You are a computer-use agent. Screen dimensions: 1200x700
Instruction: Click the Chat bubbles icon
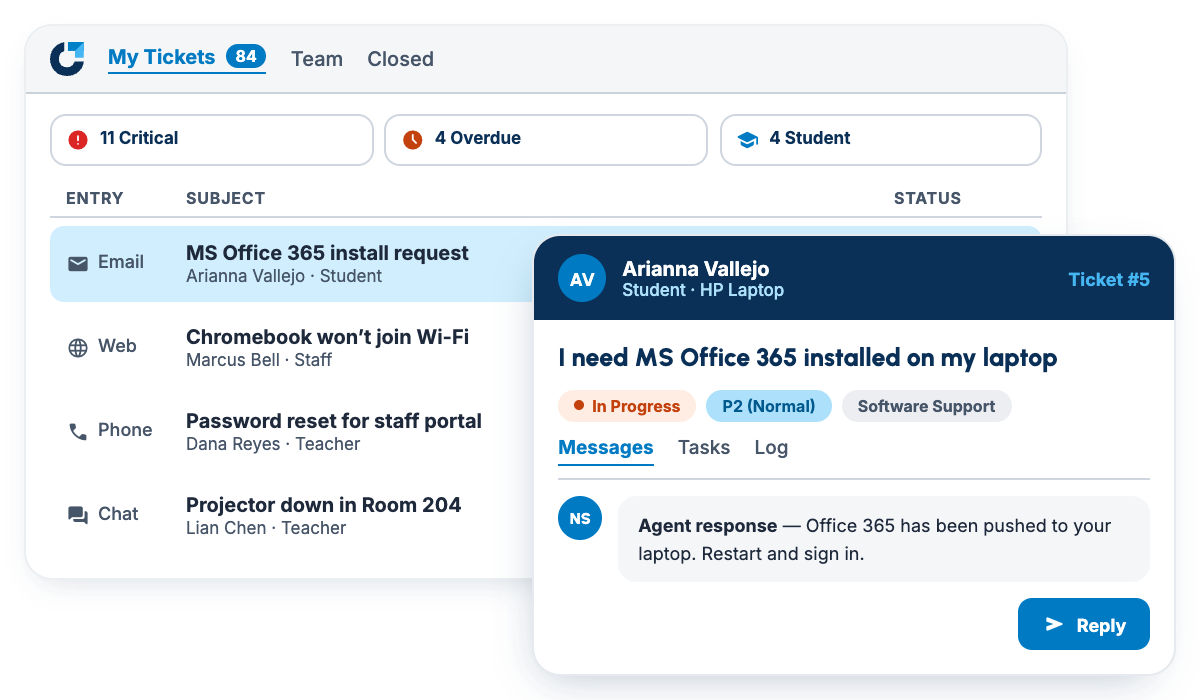(78, 515)
